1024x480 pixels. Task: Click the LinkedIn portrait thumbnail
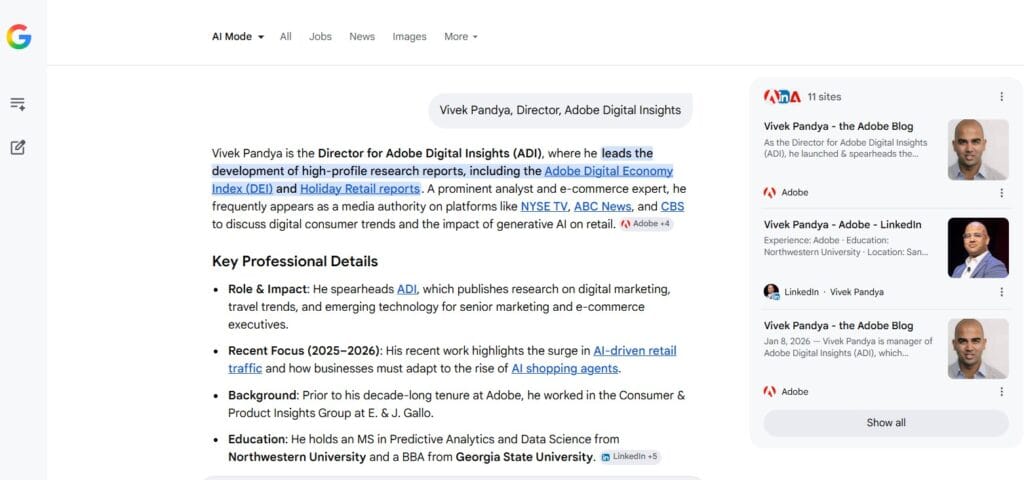click(x=978, y=248)
